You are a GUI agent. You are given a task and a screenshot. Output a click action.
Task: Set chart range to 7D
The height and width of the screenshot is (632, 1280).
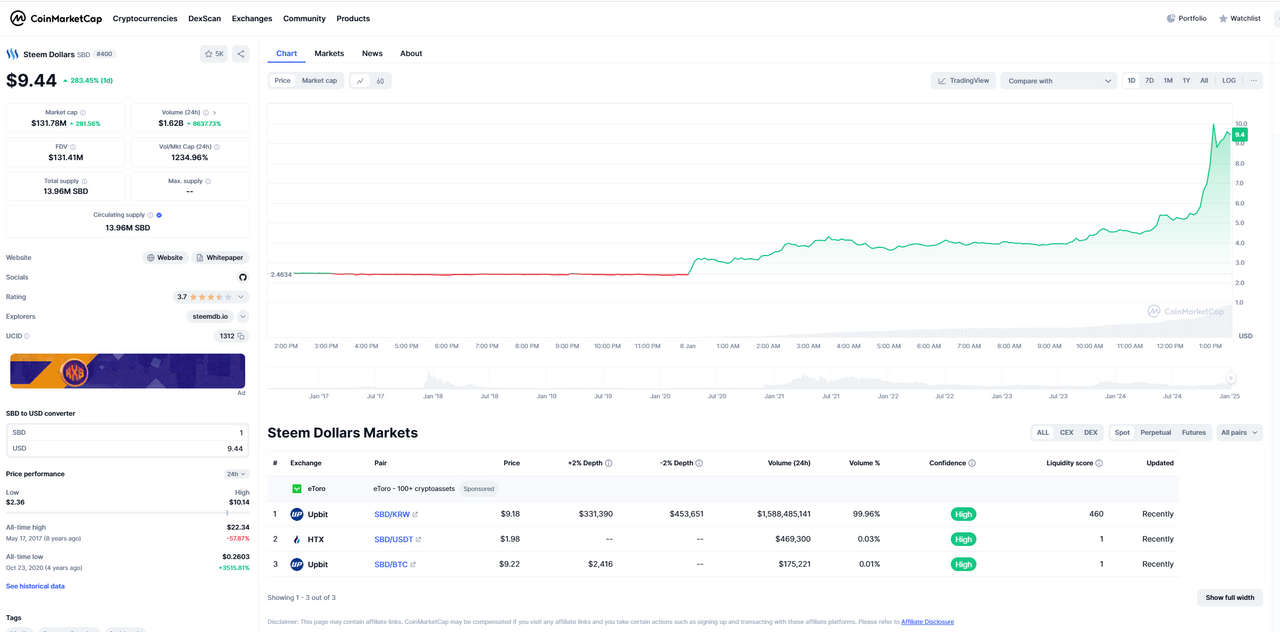(1149, 81)
